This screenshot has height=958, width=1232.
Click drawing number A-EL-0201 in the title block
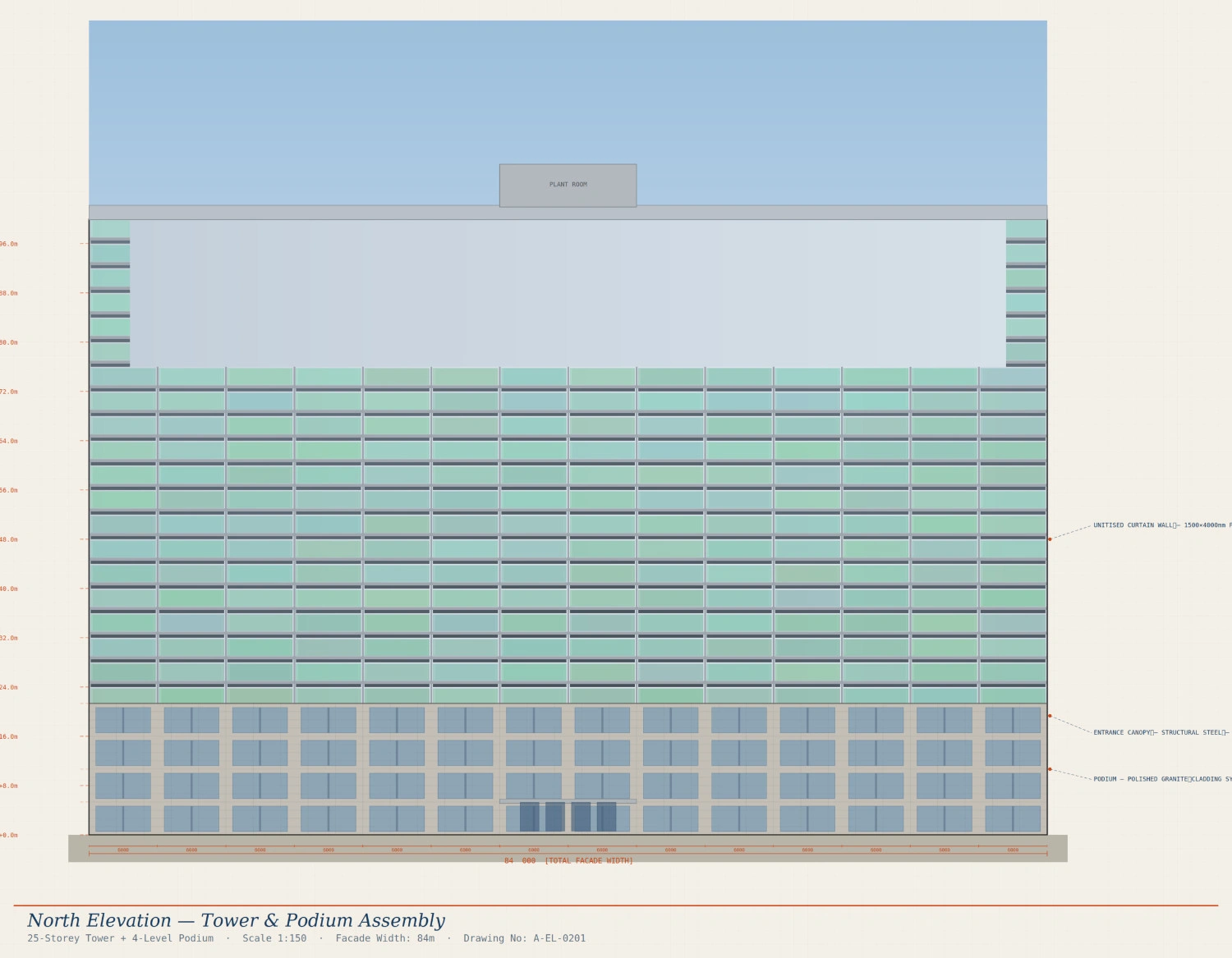(x=559, y=937)
